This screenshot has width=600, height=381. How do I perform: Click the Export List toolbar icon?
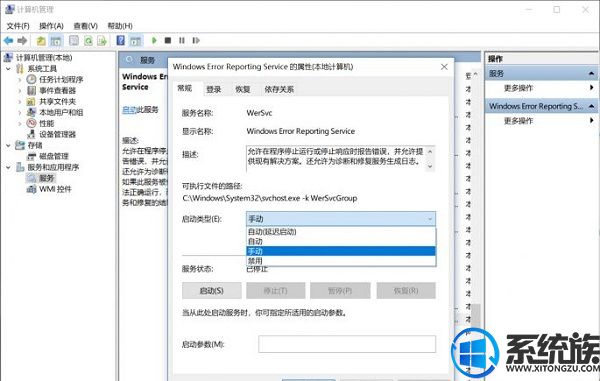tap(102, 41)
